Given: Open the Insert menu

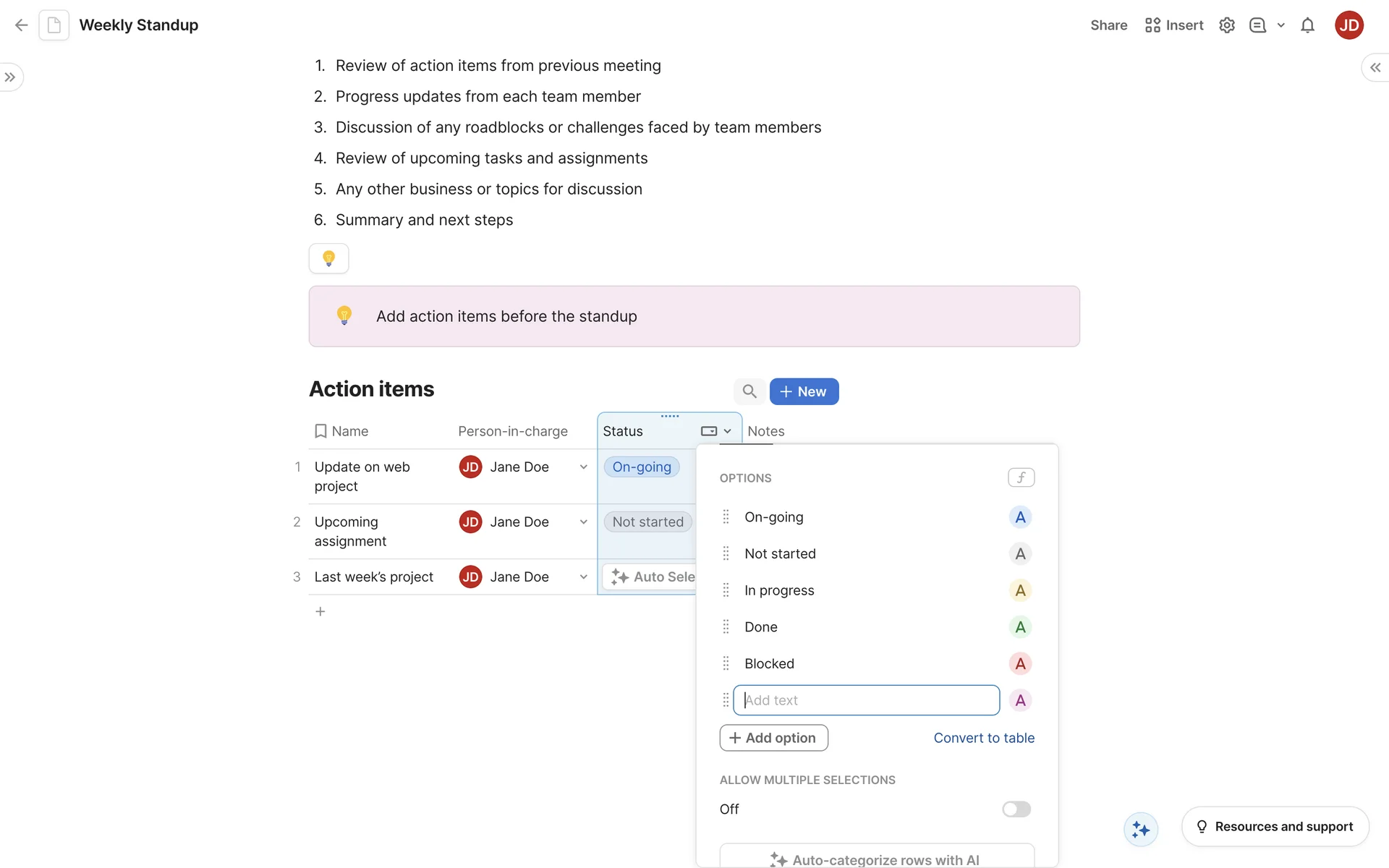Looking at the screenshot, I should (x=1174, y=25).
